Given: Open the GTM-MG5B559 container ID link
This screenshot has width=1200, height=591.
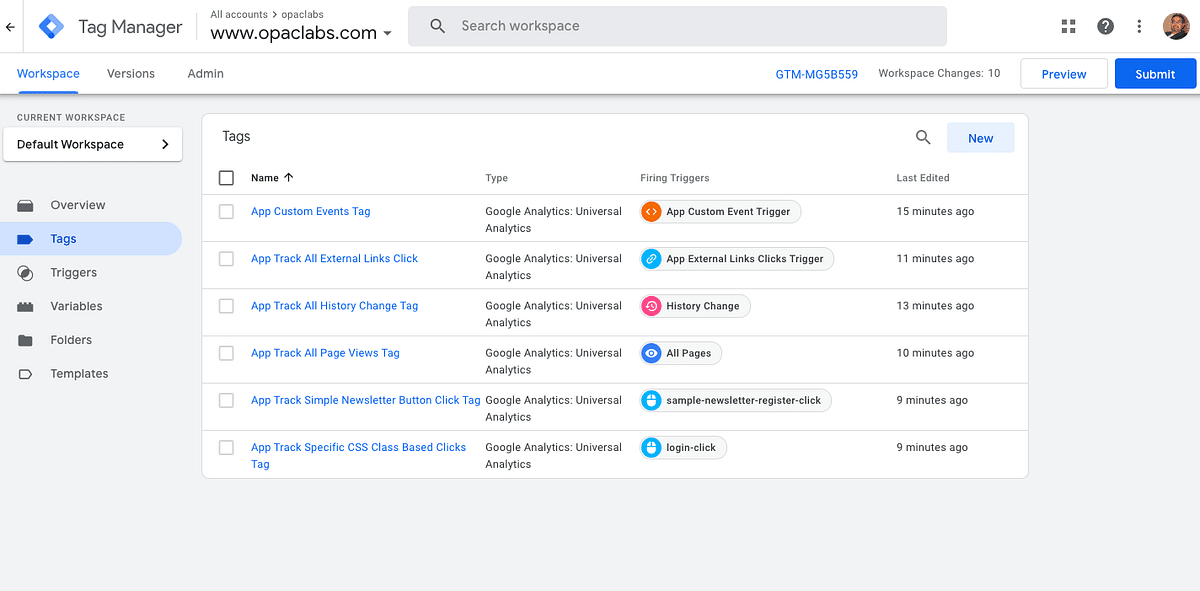Looking at the screenshot, I should [817, 74].
